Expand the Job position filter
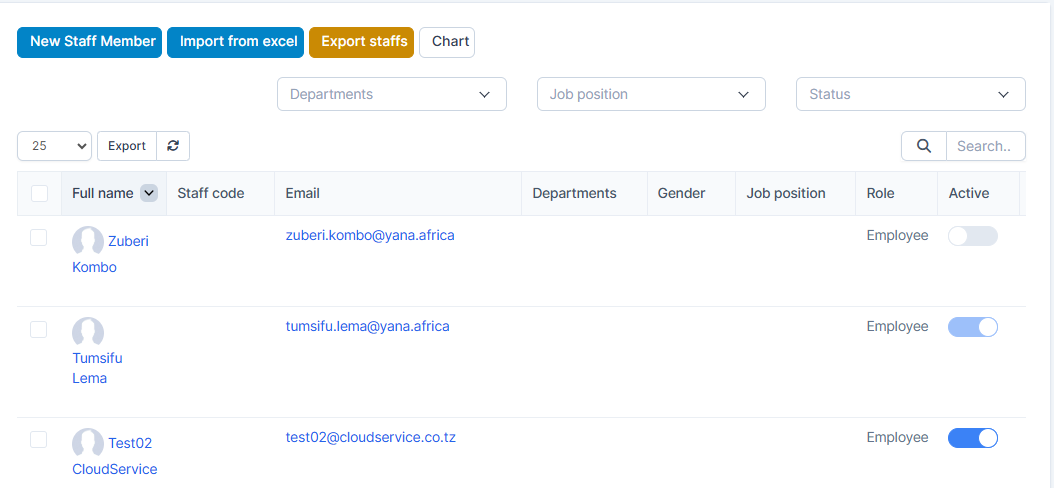Image resolution: width=1054 pixels, height=488 pixels. [651, 94]
